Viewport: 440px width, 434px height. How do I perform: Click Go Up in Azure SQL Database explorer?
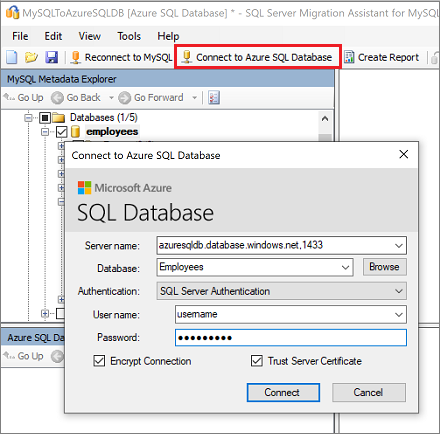coord(23,356)
